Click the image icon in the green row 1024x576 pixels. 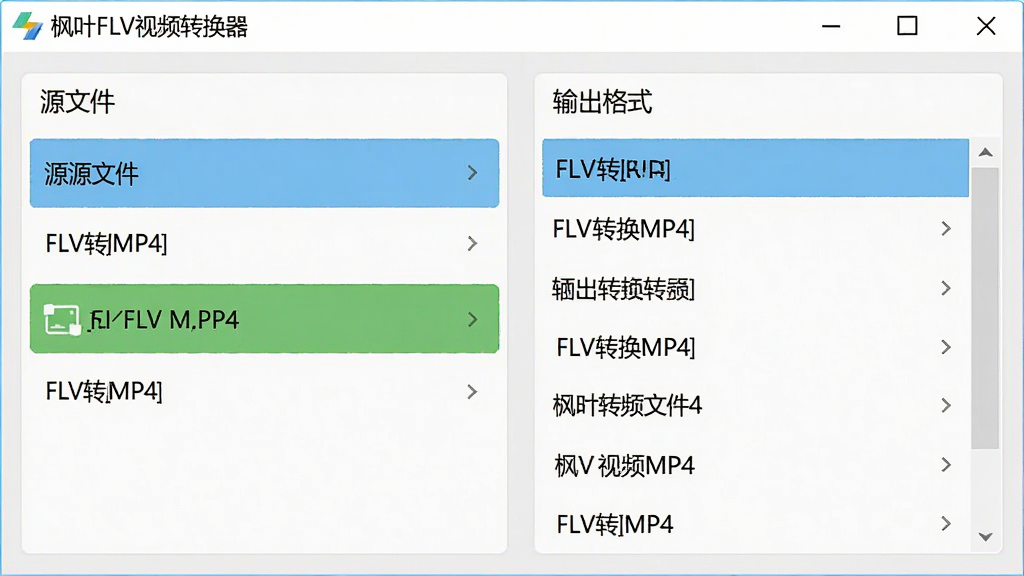(62, 319)
